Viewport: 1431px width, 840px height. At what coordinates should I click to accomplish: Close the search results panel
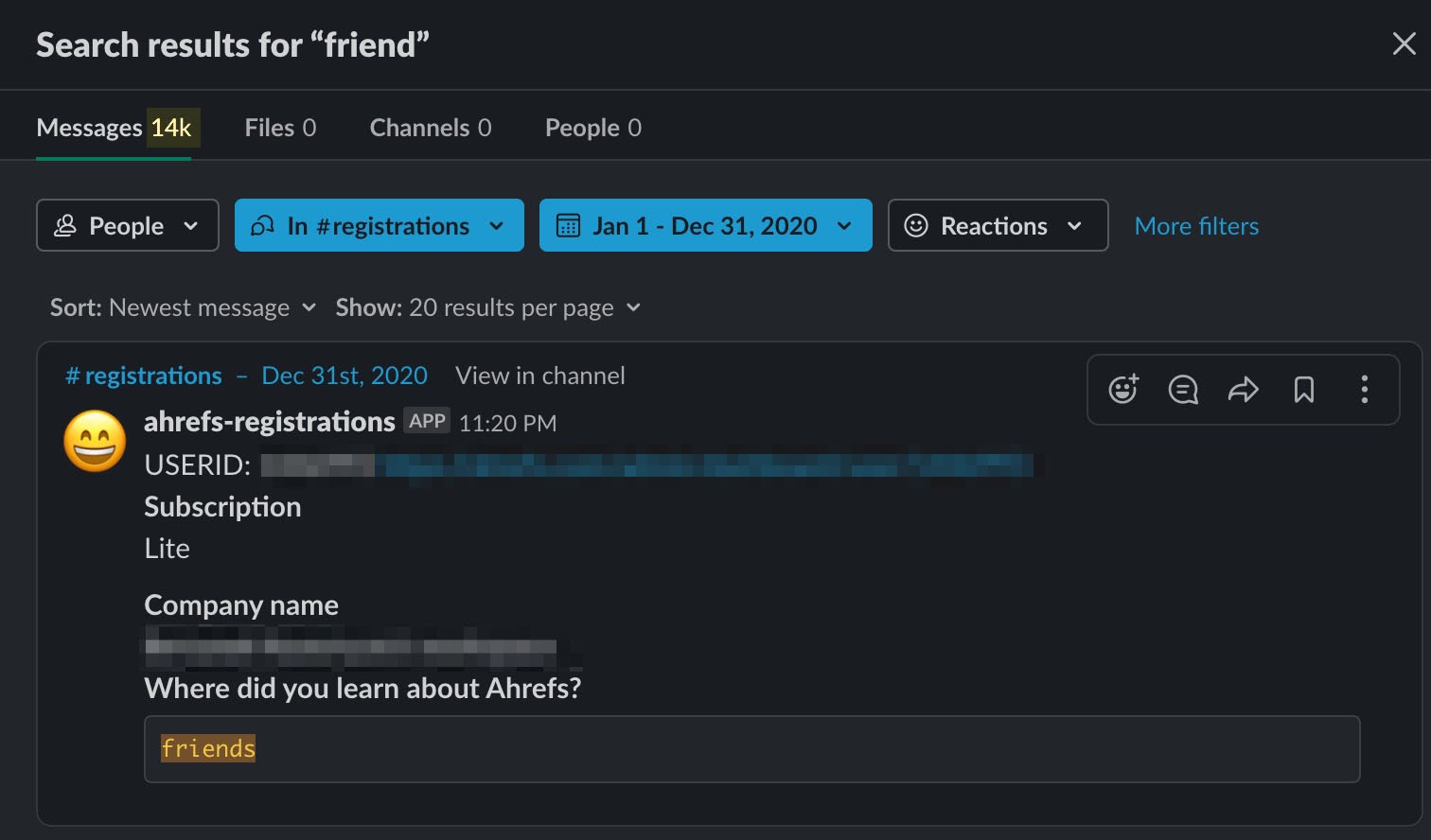(1404, 44)
